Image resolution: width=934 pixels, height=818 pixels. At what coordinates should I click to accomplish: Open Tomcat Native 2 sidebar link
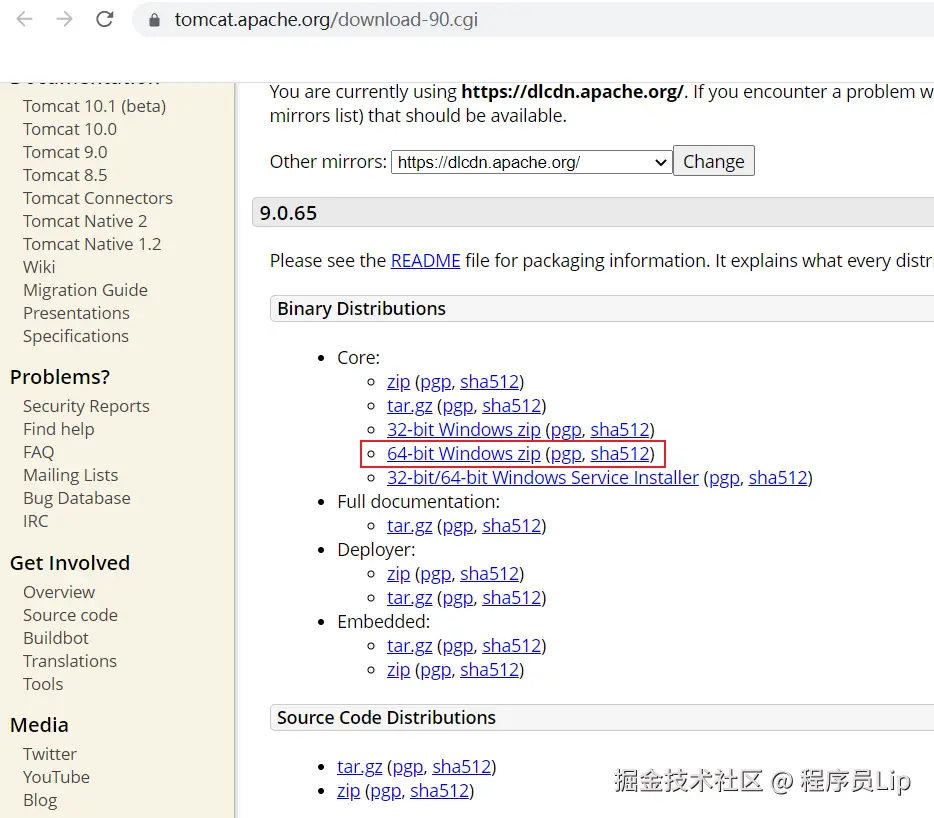(x=85, y=221)
